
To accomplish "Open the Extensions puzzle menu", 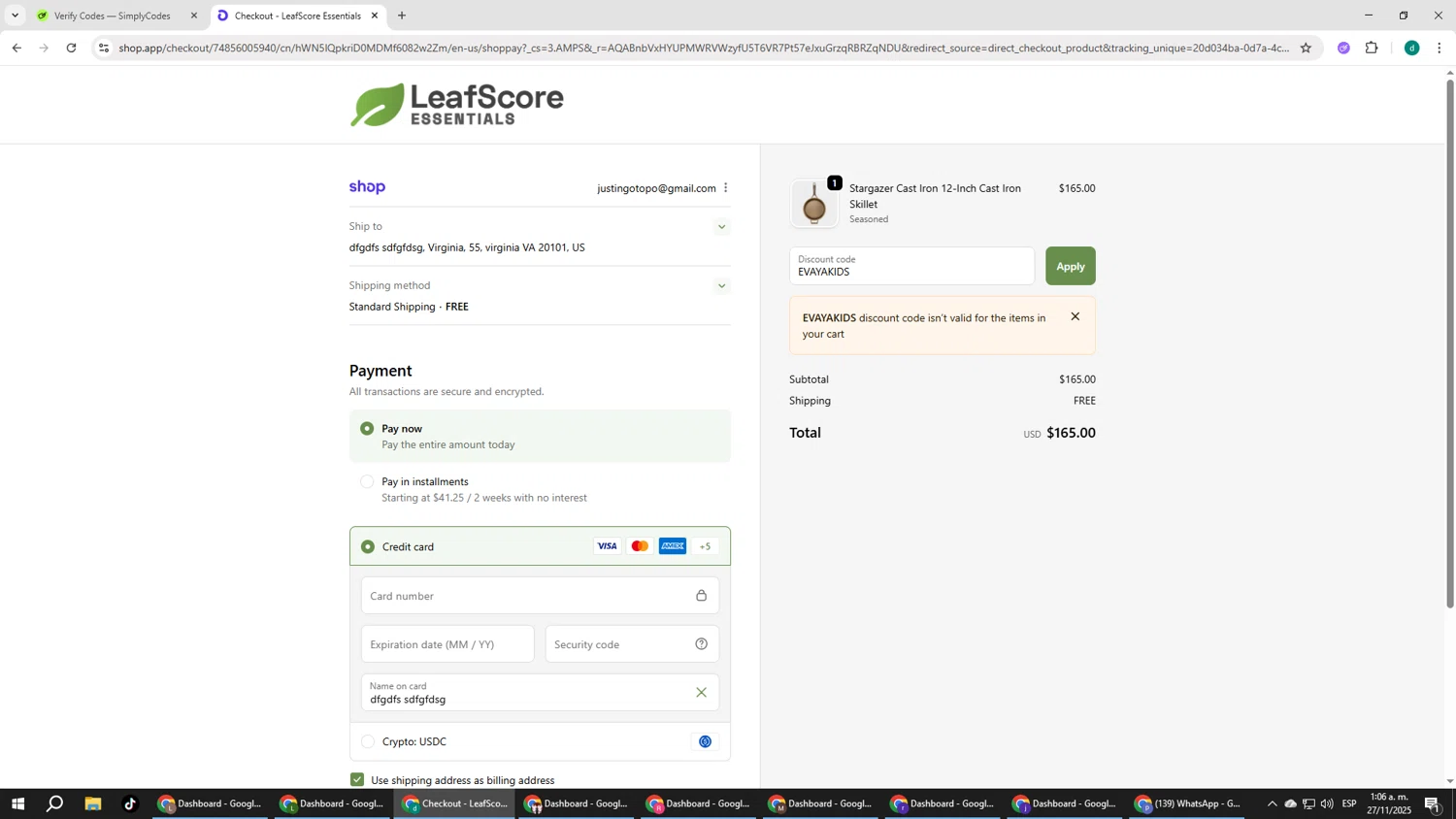I will [x=1372, y=48].
